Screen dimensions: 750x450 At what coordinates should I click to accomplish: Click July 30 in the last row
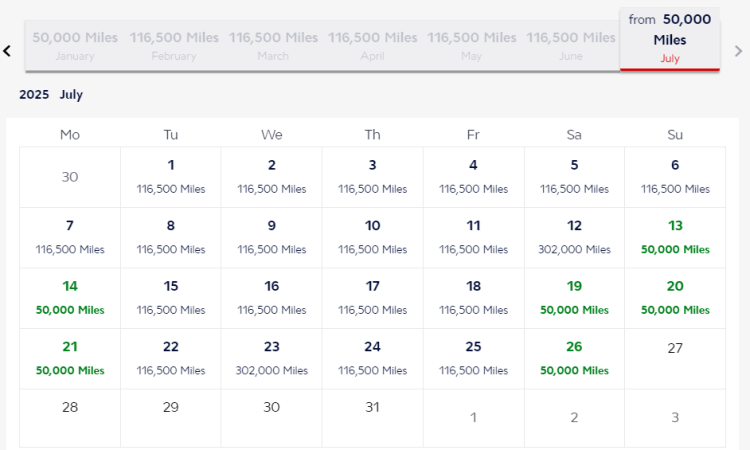tap(272, 418)
